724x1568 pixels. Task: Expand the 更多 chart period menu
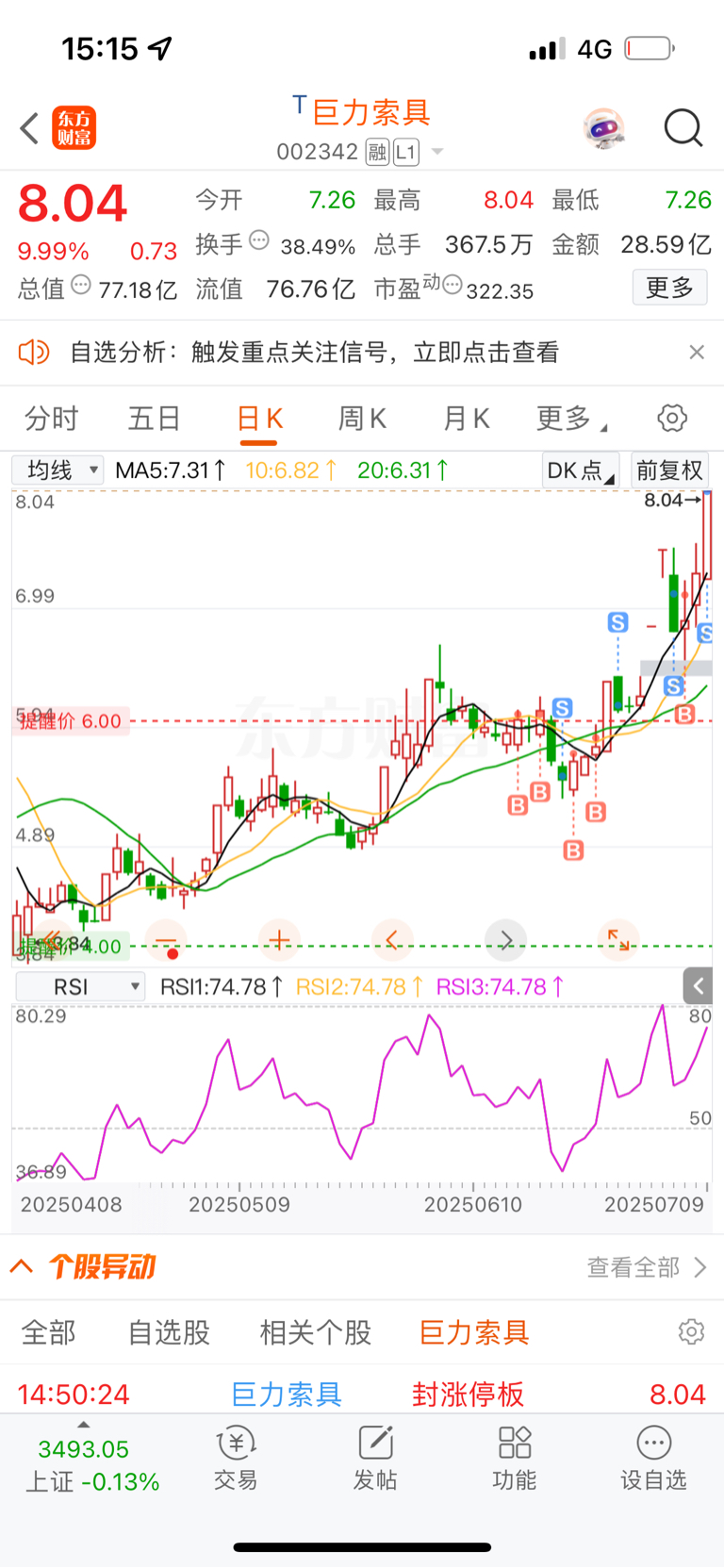coord(571,419)
